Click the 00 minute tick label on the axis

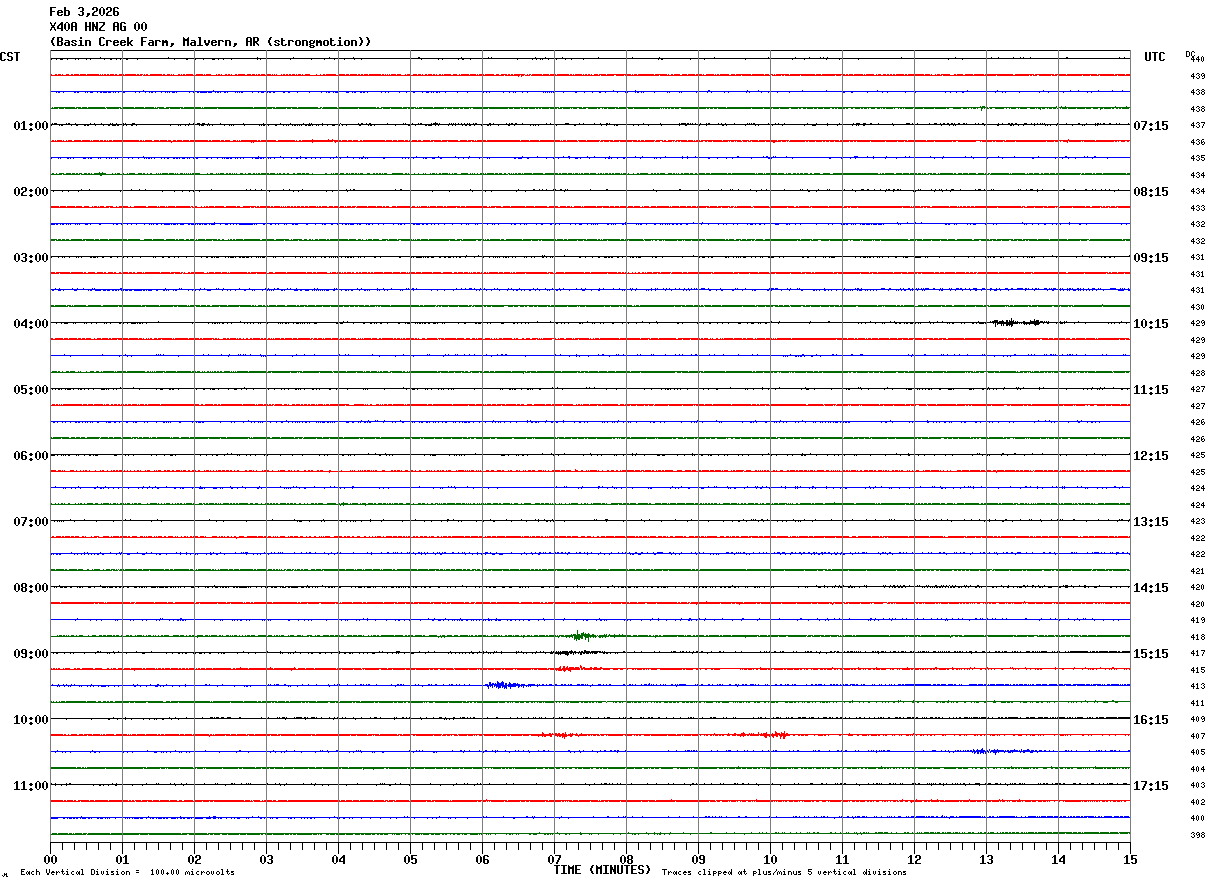pos(50,860)
